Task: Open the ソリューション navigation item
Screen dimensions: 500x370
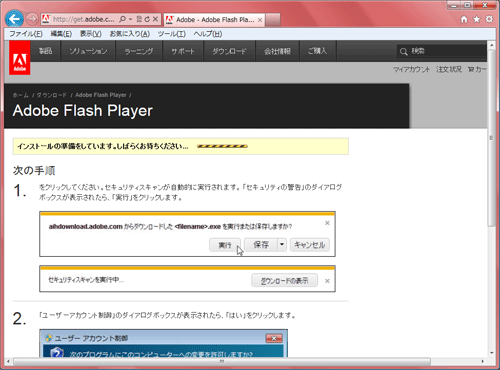Action: 88,51
